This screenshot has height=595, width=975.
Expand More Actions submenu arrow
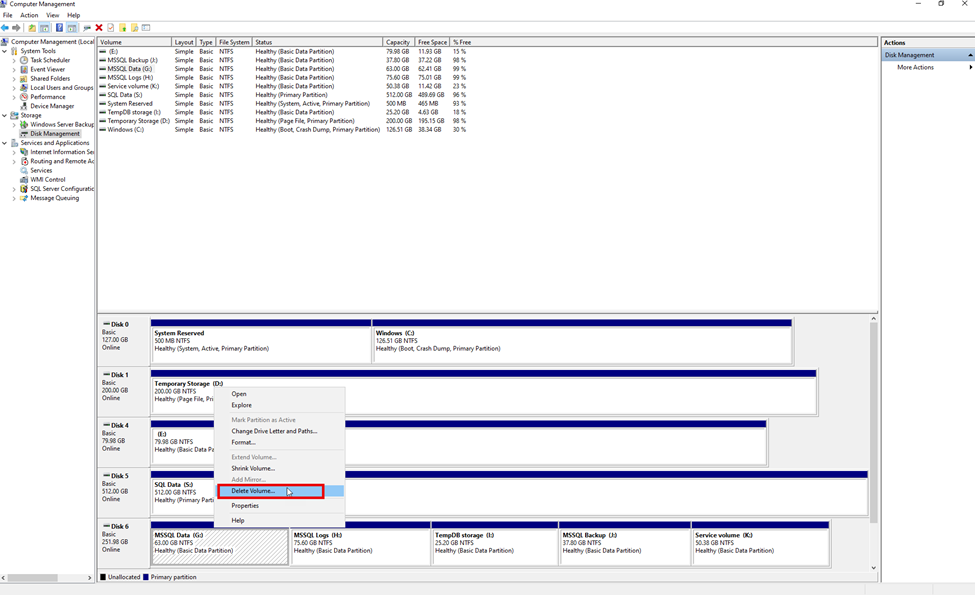pos(970,67)
